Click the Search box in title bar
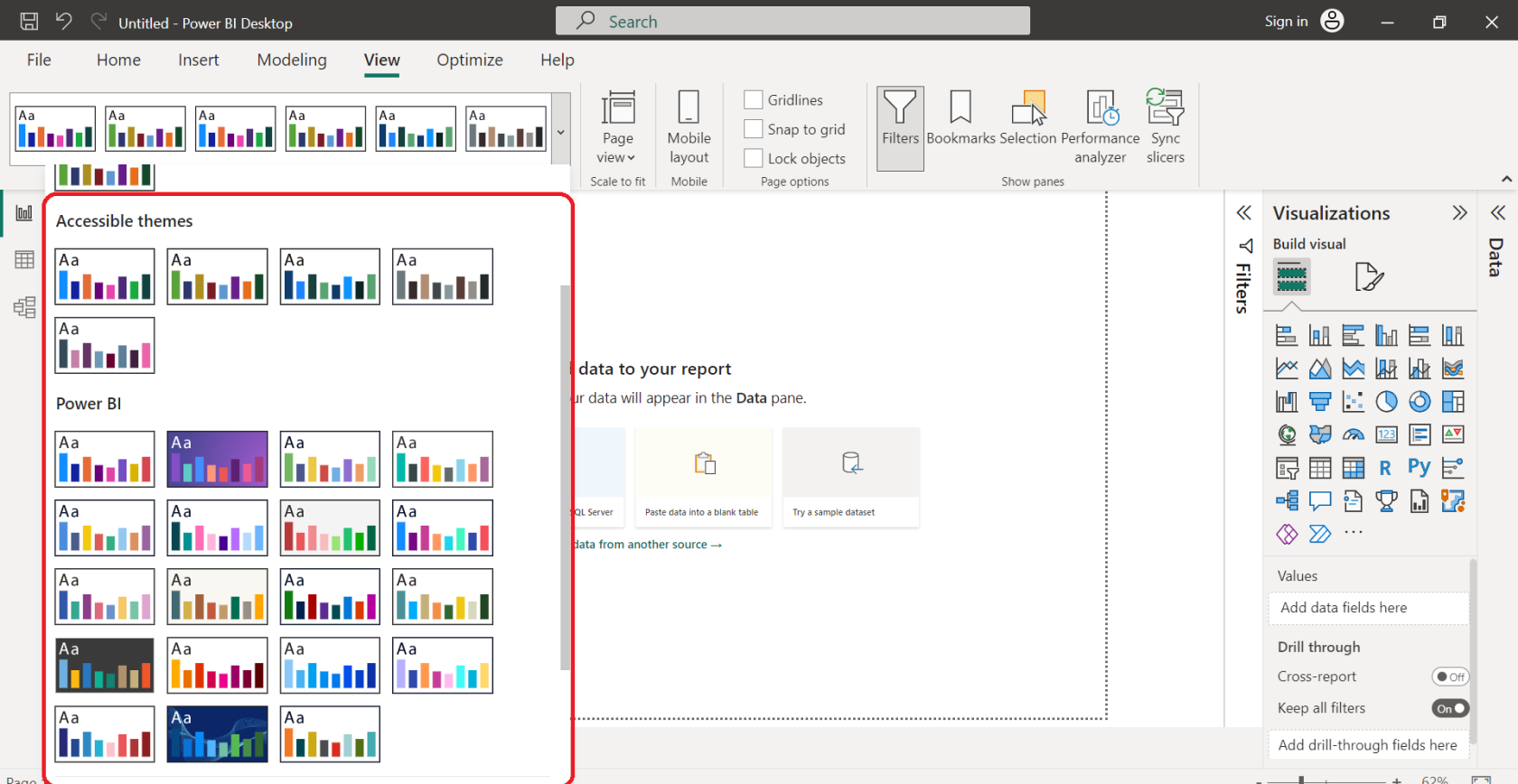The width and height of the screenshot is (1518, 784). [792, 21]
